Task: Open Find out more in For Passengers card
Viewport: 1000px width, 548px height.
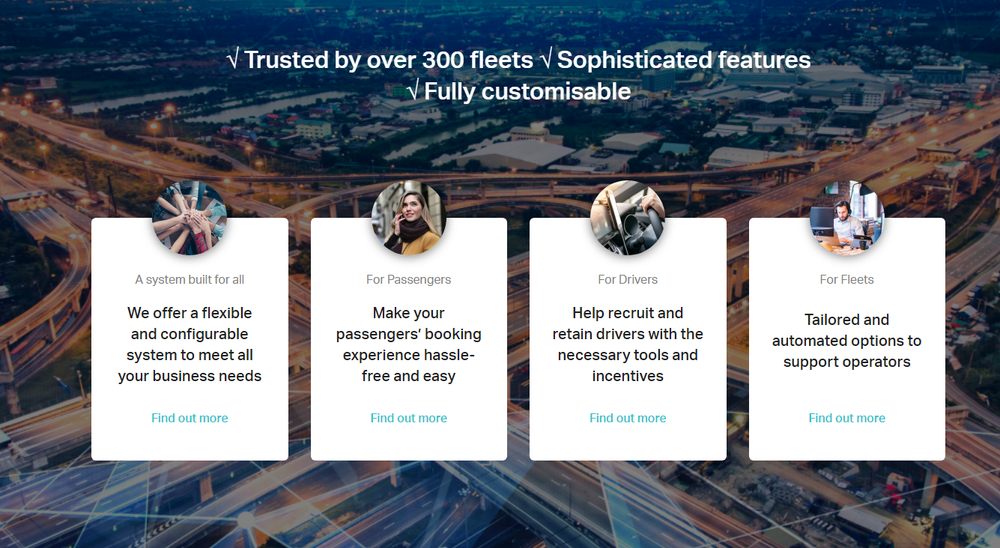Action: [x=409, y=418]
